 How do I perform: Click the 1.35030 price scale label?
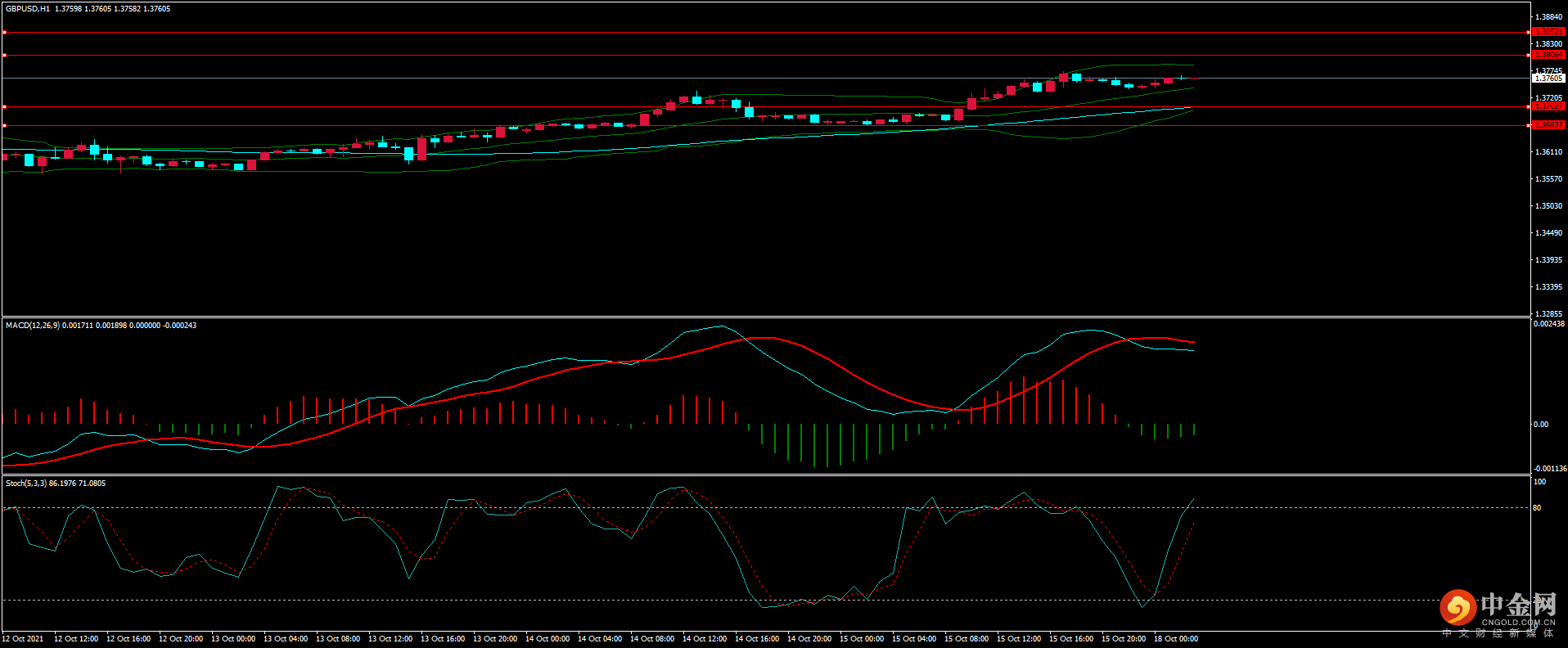pyautogui.click(x=1548, y=206)
